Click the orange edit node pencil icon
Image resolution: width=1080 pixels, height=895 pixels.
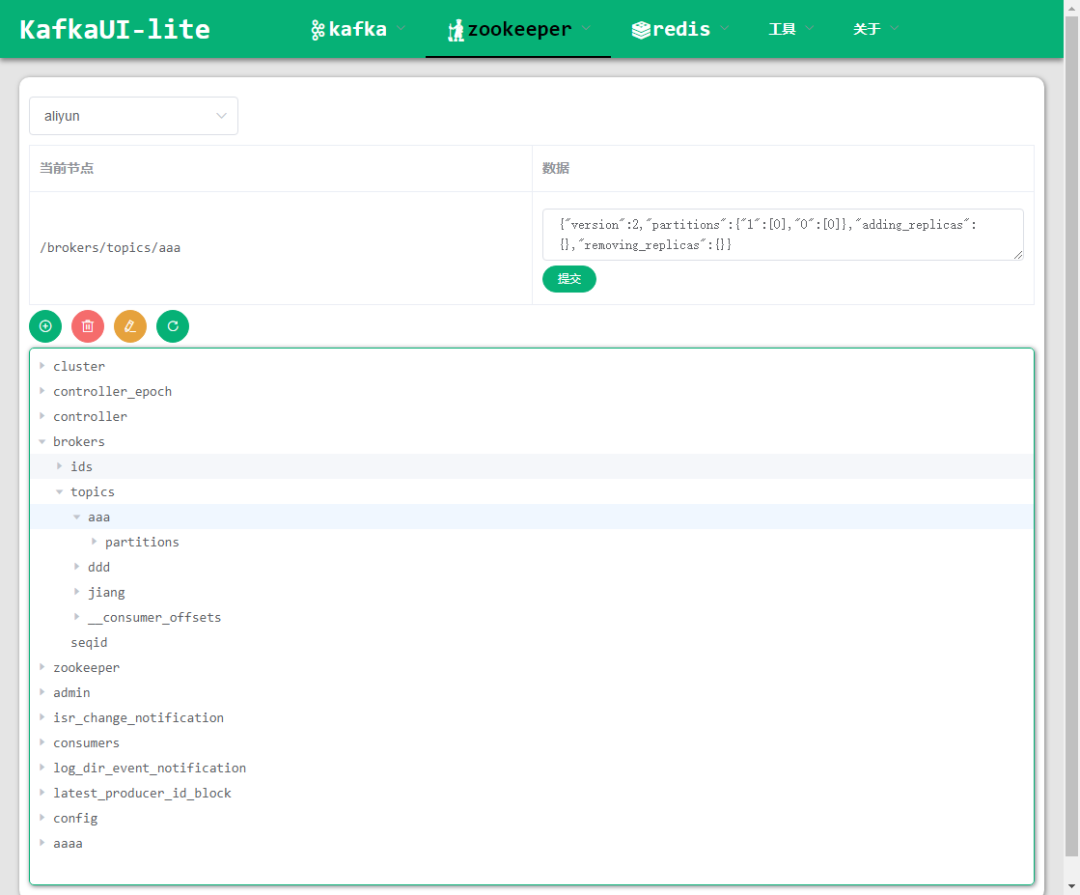130,326
